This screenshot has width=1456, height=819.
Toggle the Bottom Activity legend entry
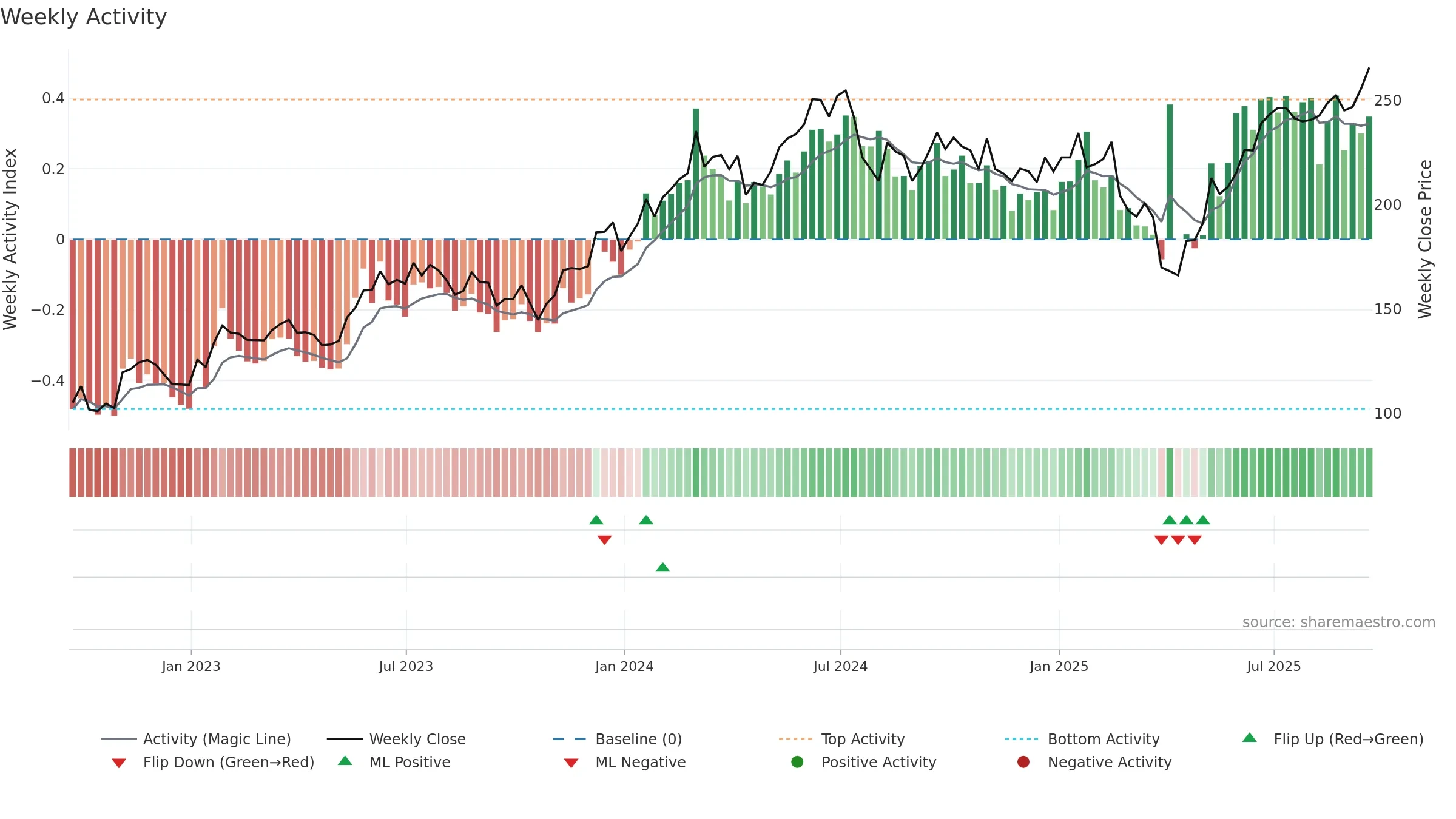[1082, 739]
